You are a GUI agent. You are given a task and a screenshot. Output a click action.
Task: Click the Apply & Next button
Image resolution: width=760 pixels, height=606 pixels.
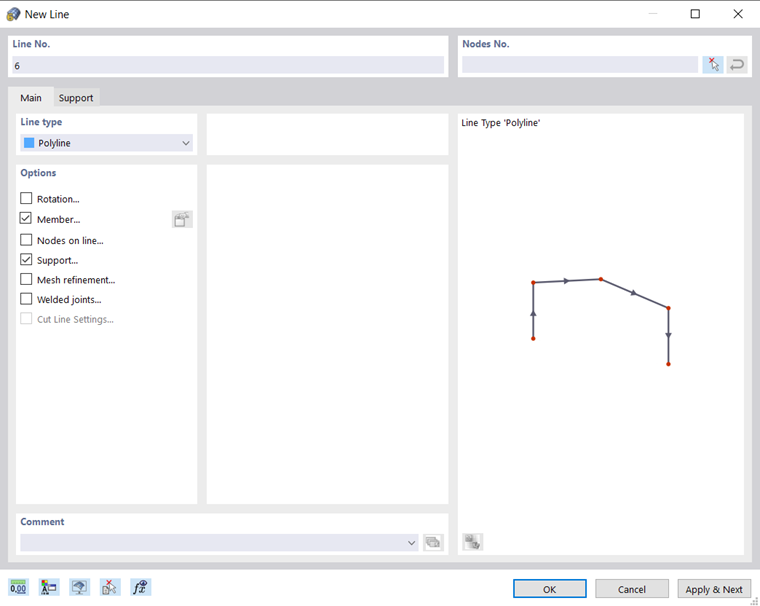tap(714, 589)
